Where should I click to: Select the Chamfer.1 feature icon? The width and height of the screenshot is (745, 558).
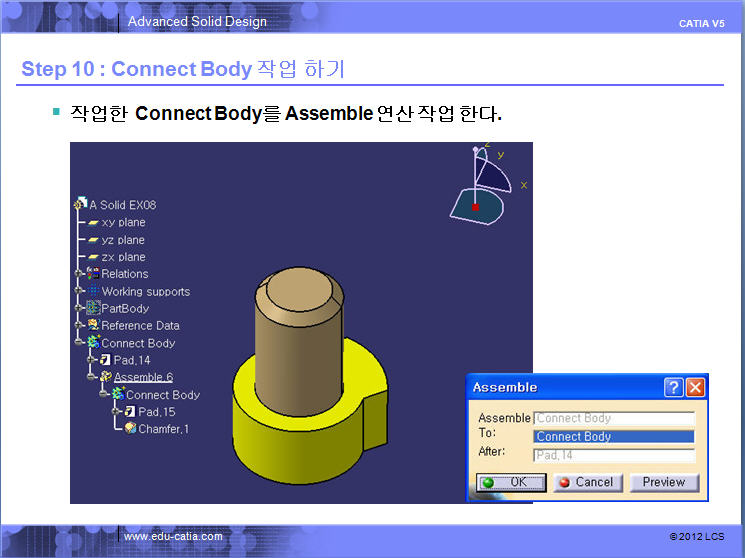pyautogui.click(x=131, y=429)
